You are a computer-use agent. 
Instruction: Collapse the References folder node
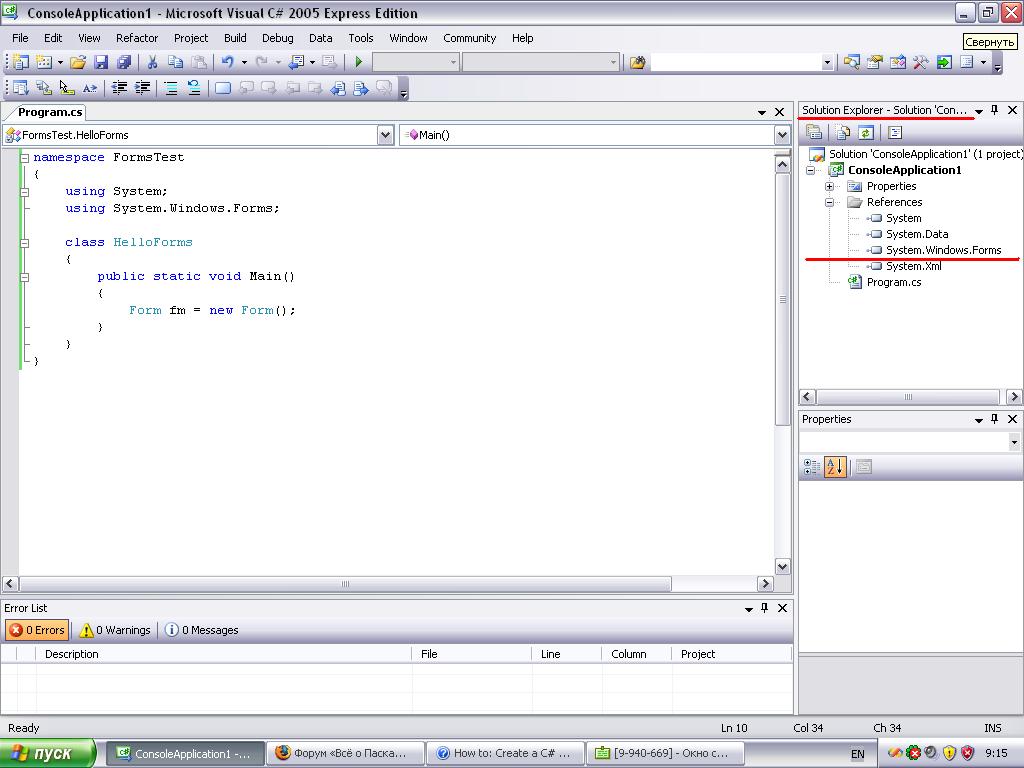click(x=829, y=202)
